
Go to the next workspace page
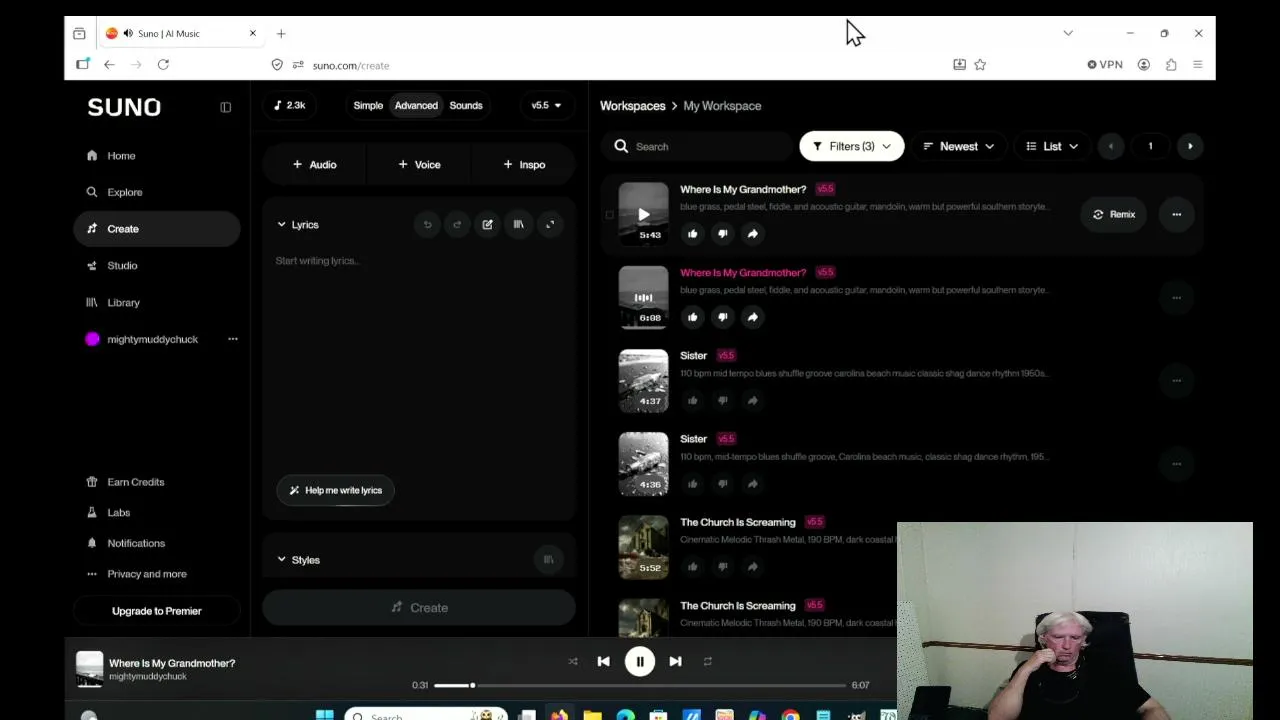click(1190, 146)
